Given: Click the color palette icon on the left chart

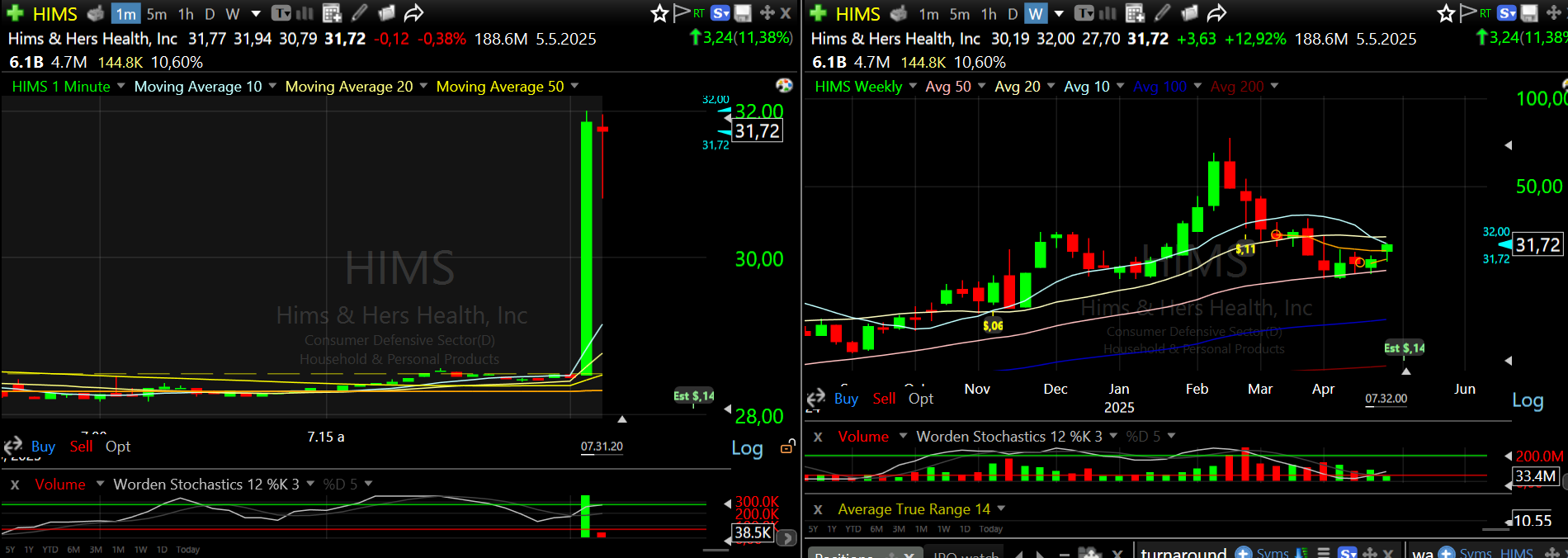Looking at the screenshot, I should (x=784, y=85).
